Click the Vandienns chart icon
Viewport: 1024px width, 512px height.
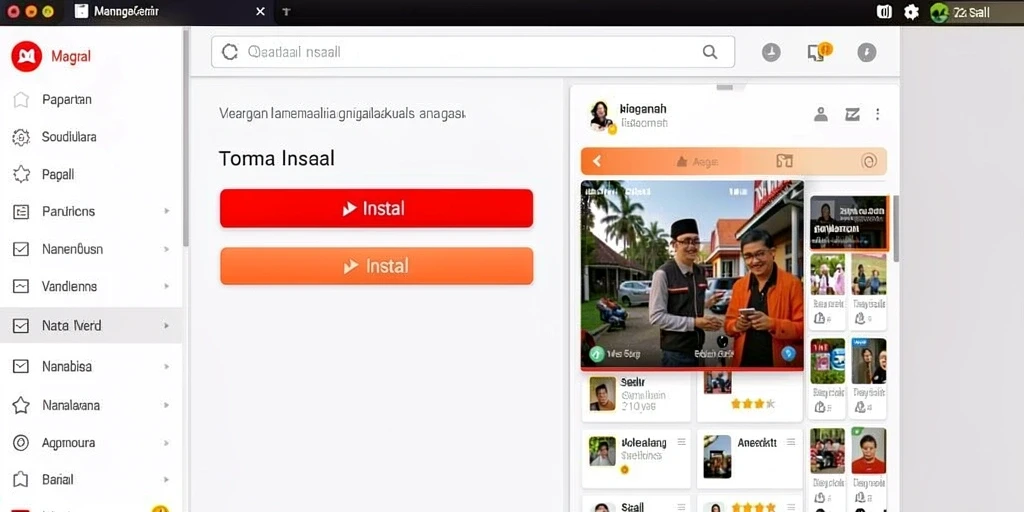point(21,286)
